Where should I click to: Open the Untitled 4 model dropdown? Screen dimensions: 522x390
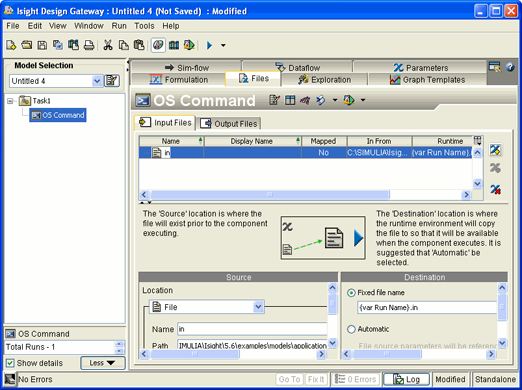97,81
